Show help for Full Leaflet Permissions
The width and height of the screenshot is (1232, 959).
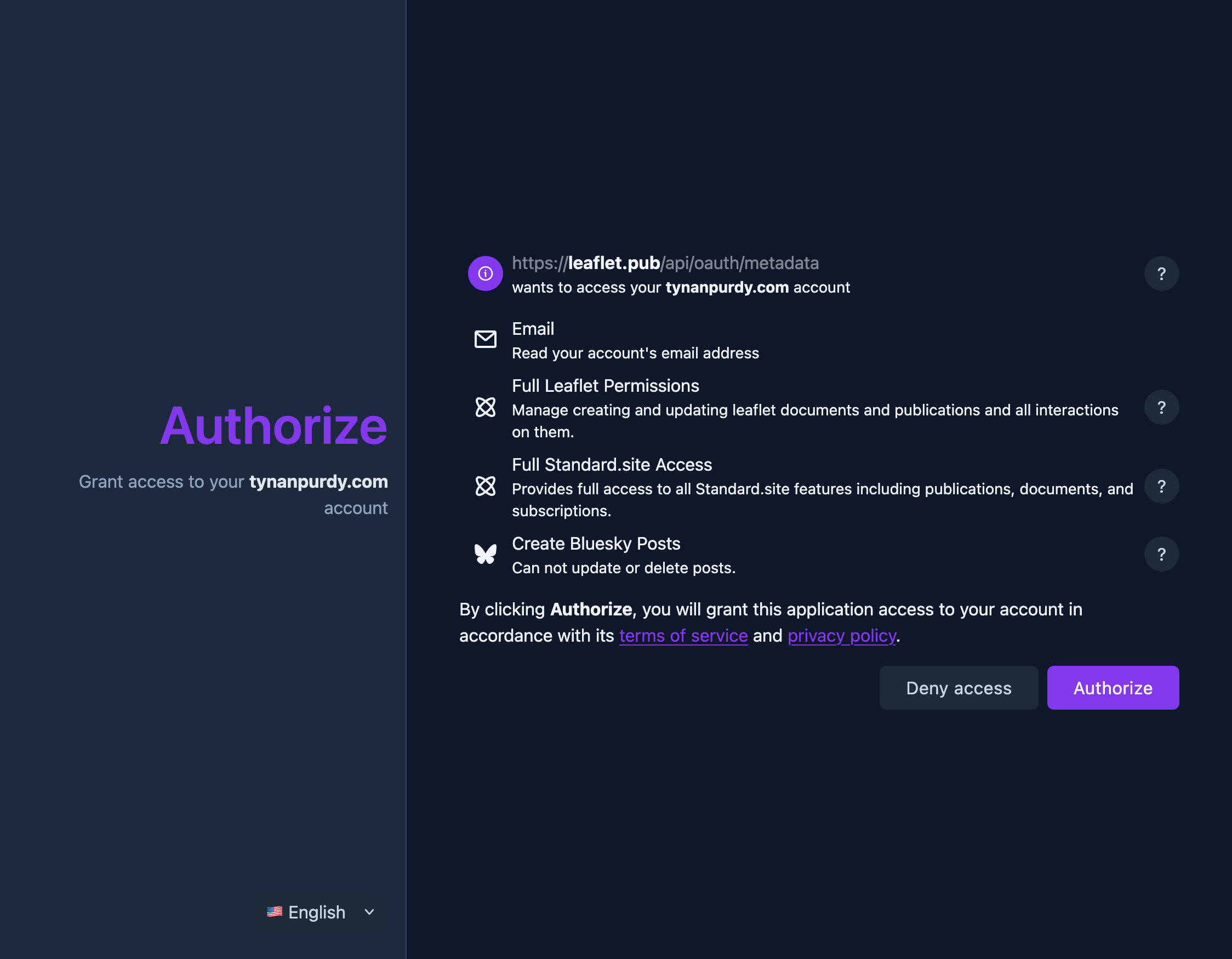1161,407
